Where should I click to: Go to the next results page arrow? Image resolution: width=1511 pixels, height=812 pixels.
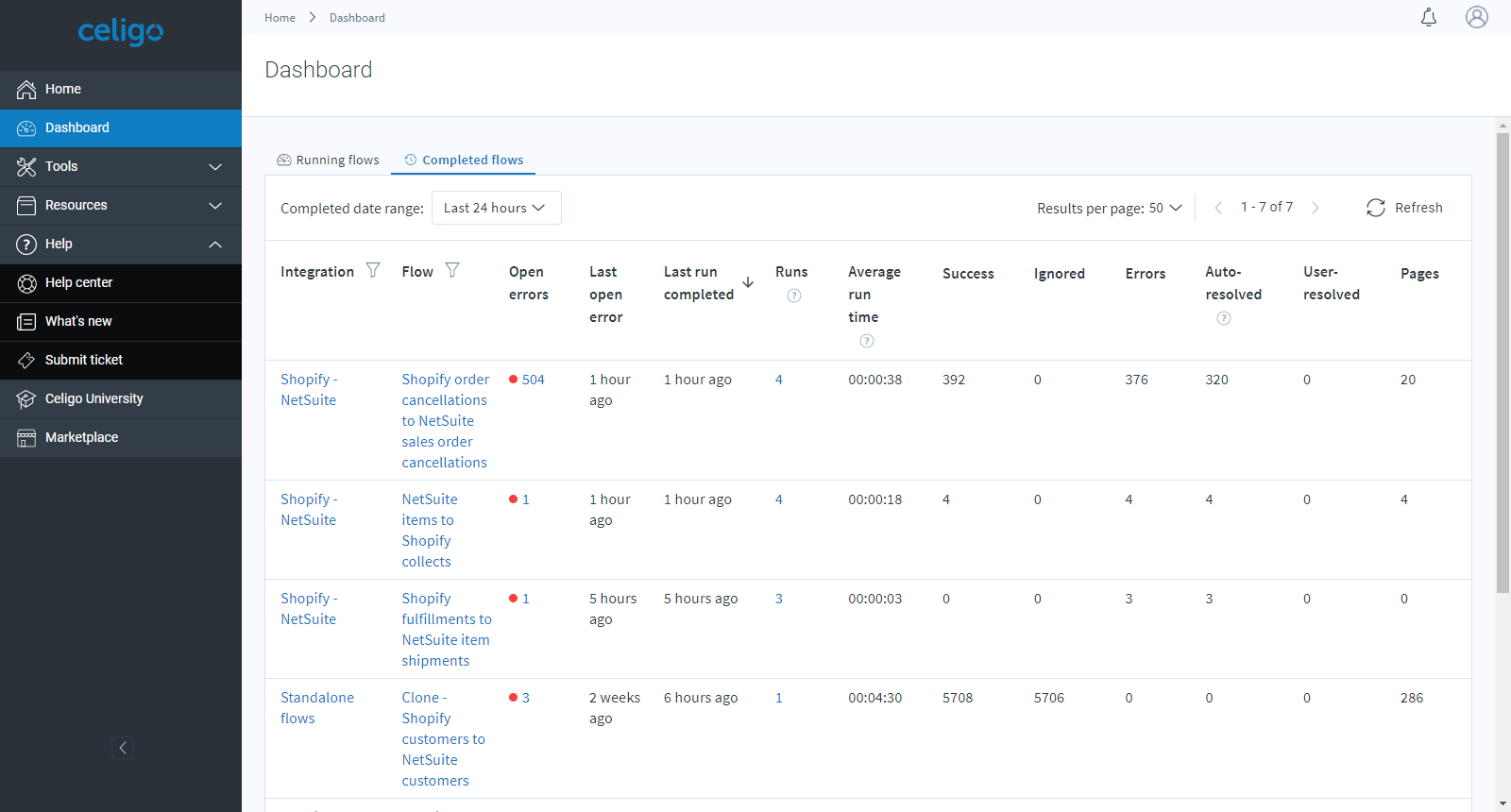pyautogui.click(x=1316, y=208)
